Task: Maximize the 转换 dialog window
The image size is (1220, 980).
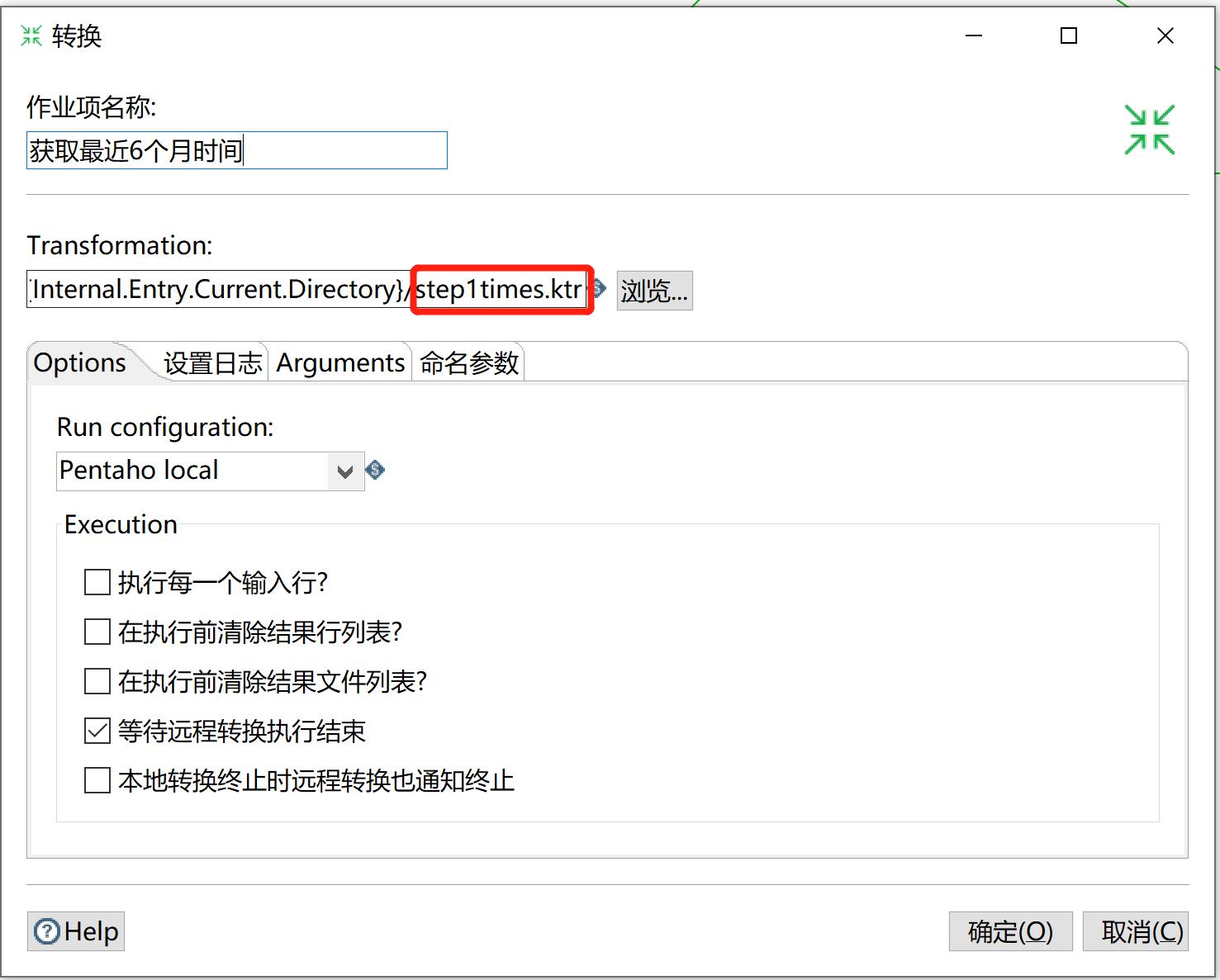Action: coord(1069,36)
